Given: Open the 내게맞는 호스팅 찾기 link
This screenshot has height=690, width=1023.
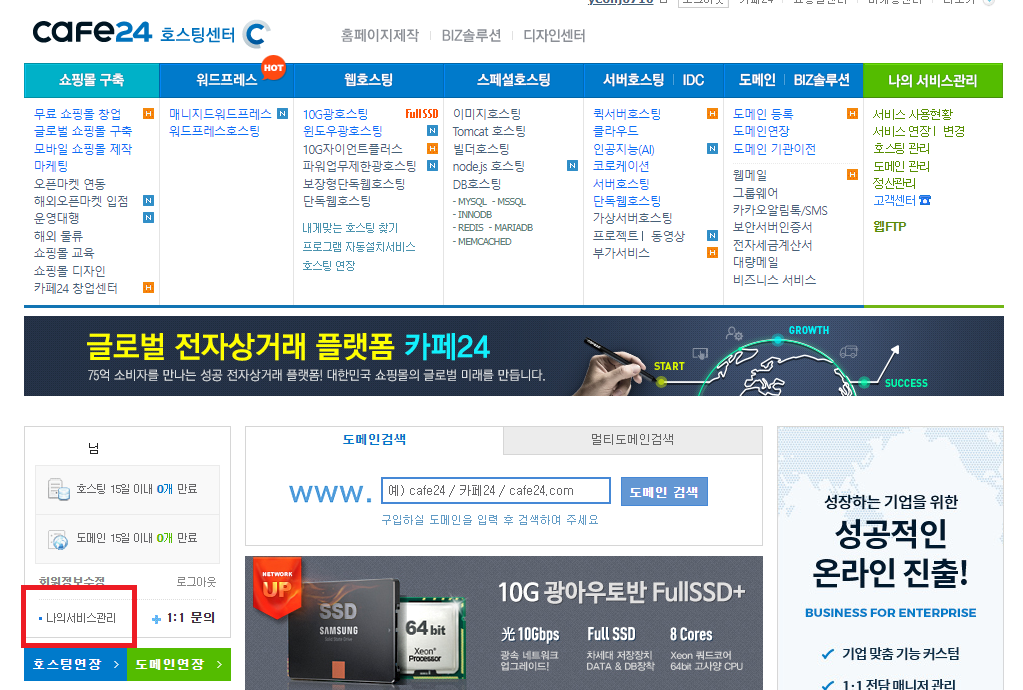Looking at the screenshot, I should pos(350,228).
